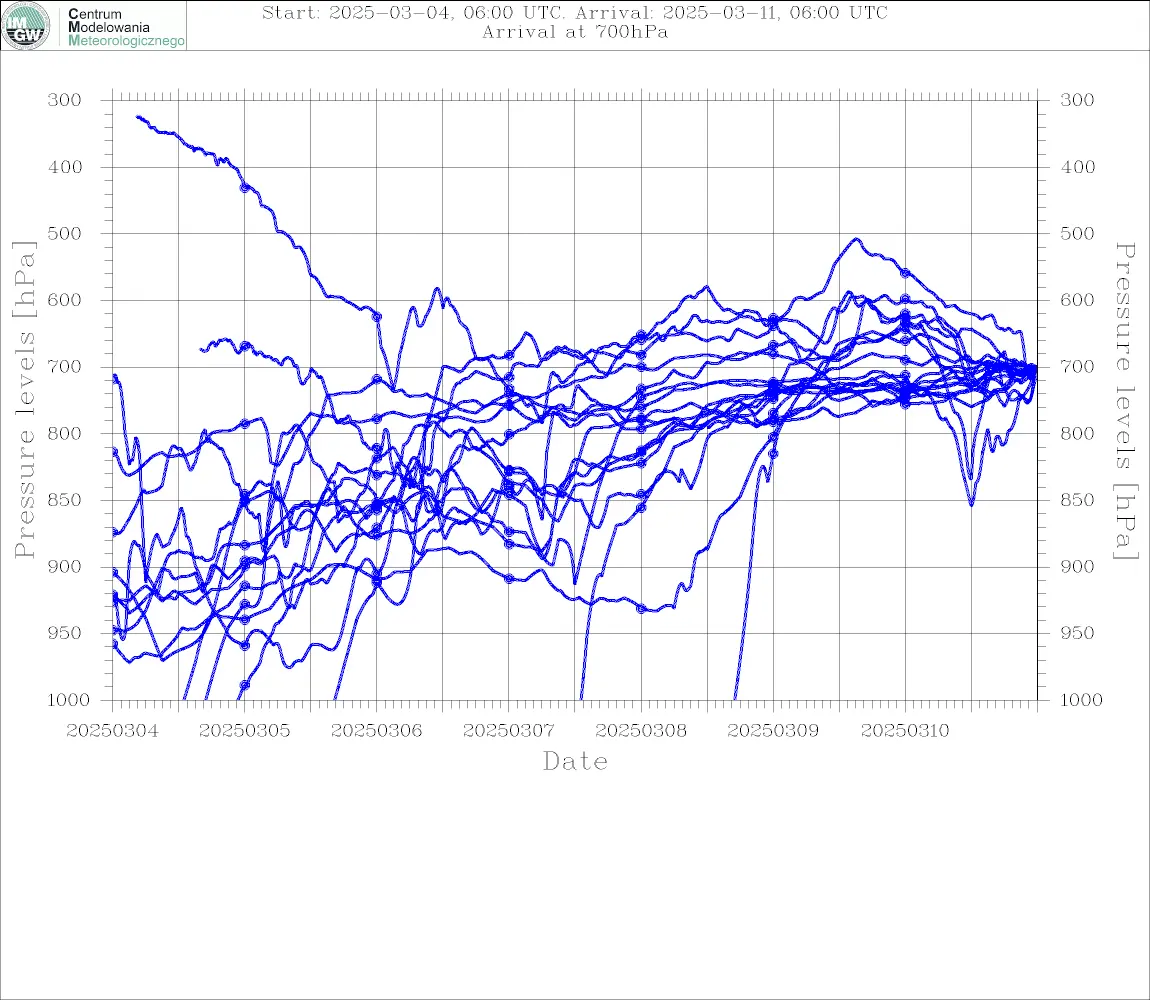Click date label '20250309'
The width and height of the screenshot is (1150, 1000).
click(x=773, y=731)
